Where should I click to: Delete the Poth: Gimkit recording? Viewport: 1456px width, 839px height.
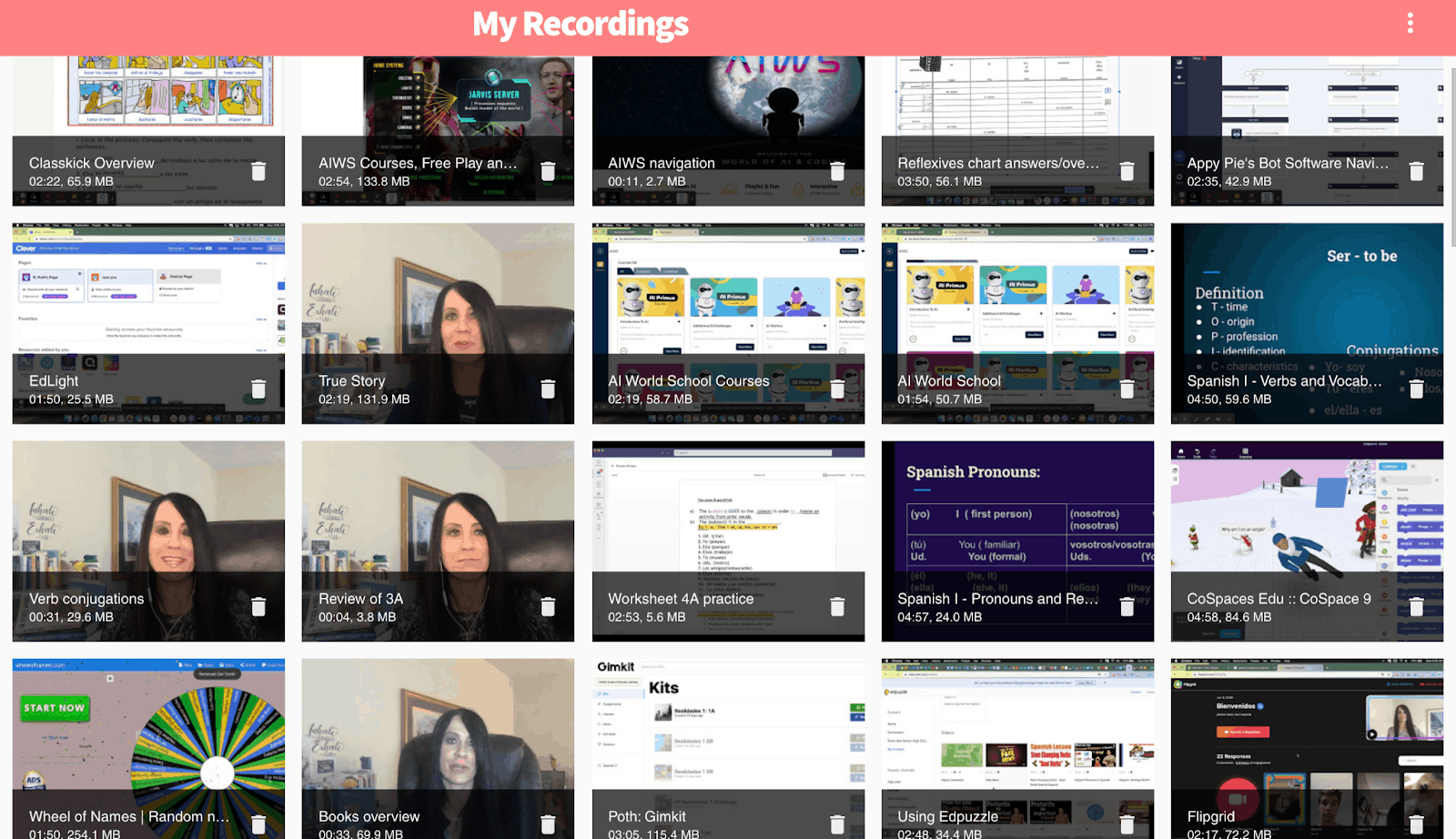click(837, 824)
